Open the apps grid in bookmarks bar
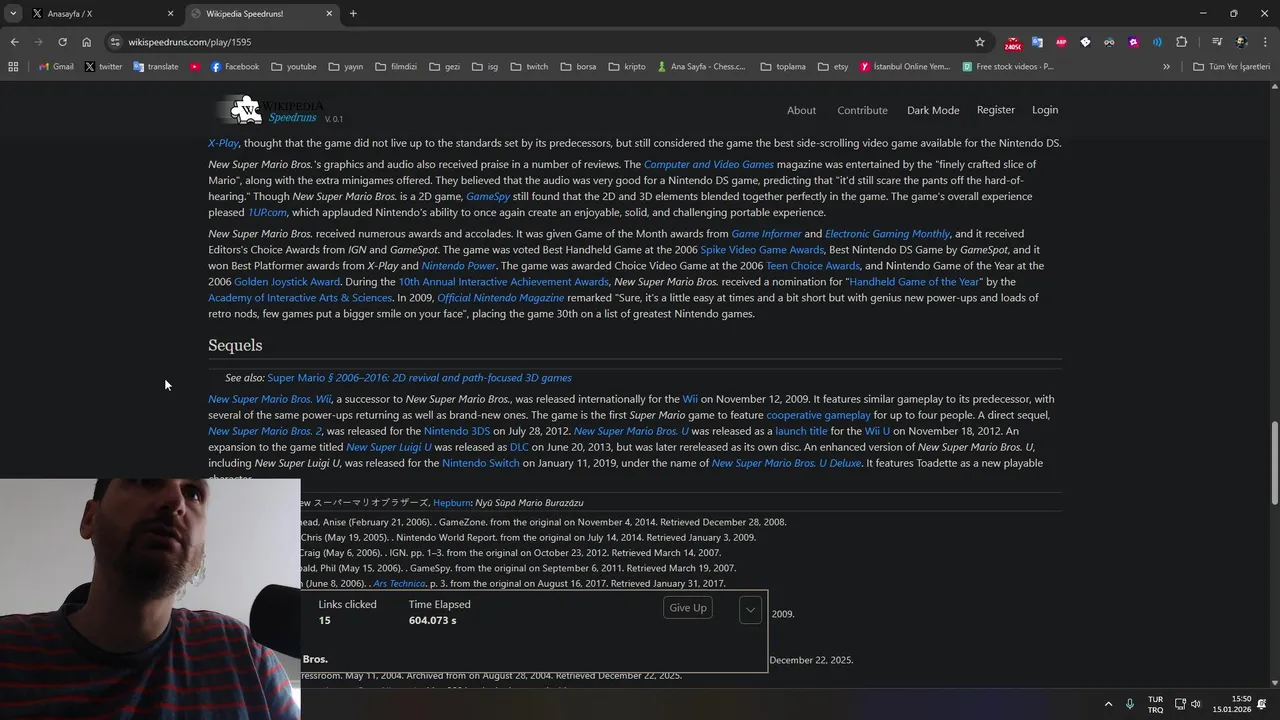 13,67
